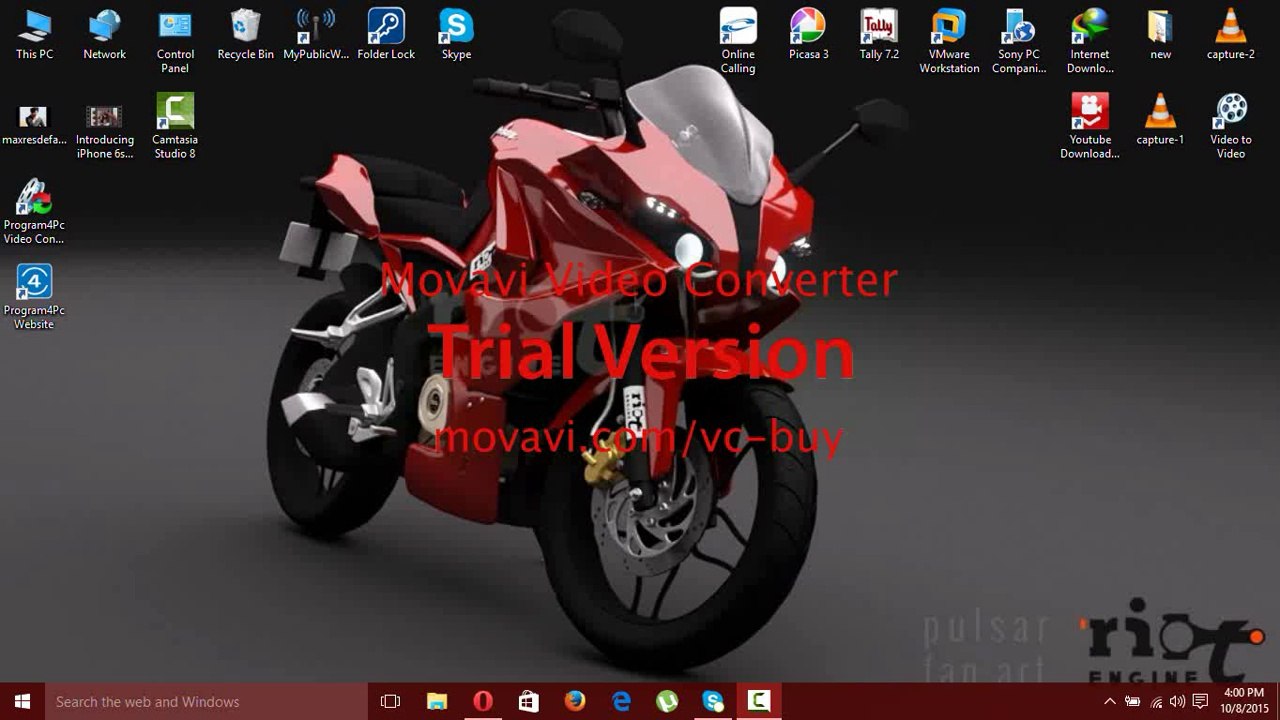Viewport: 1280px width, 720px height.
Task: Select the Program4Pc Video Converter shortcut
Action: [34, 212]
